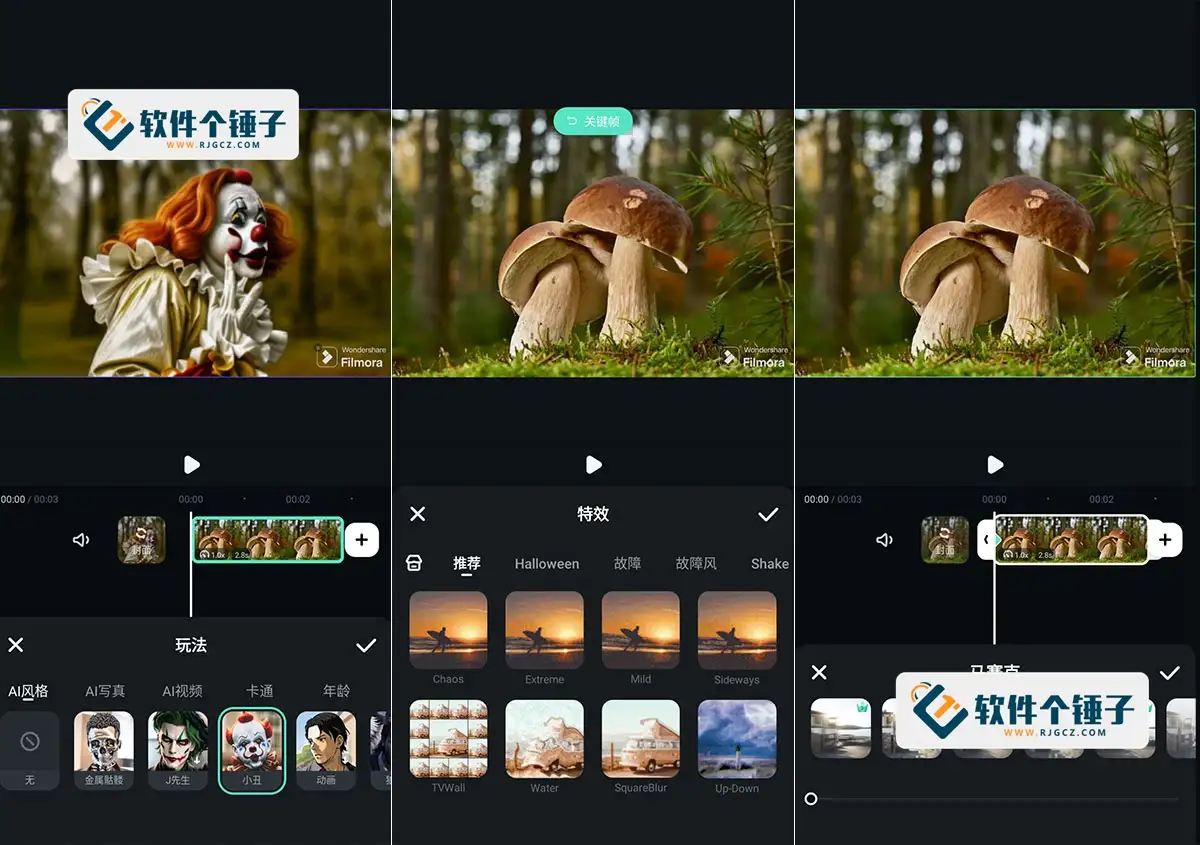Open the effects store icon beside the 推荐 tab
Image resolution: width=1200 pixels, height=845 pixels.
point(415,562)
